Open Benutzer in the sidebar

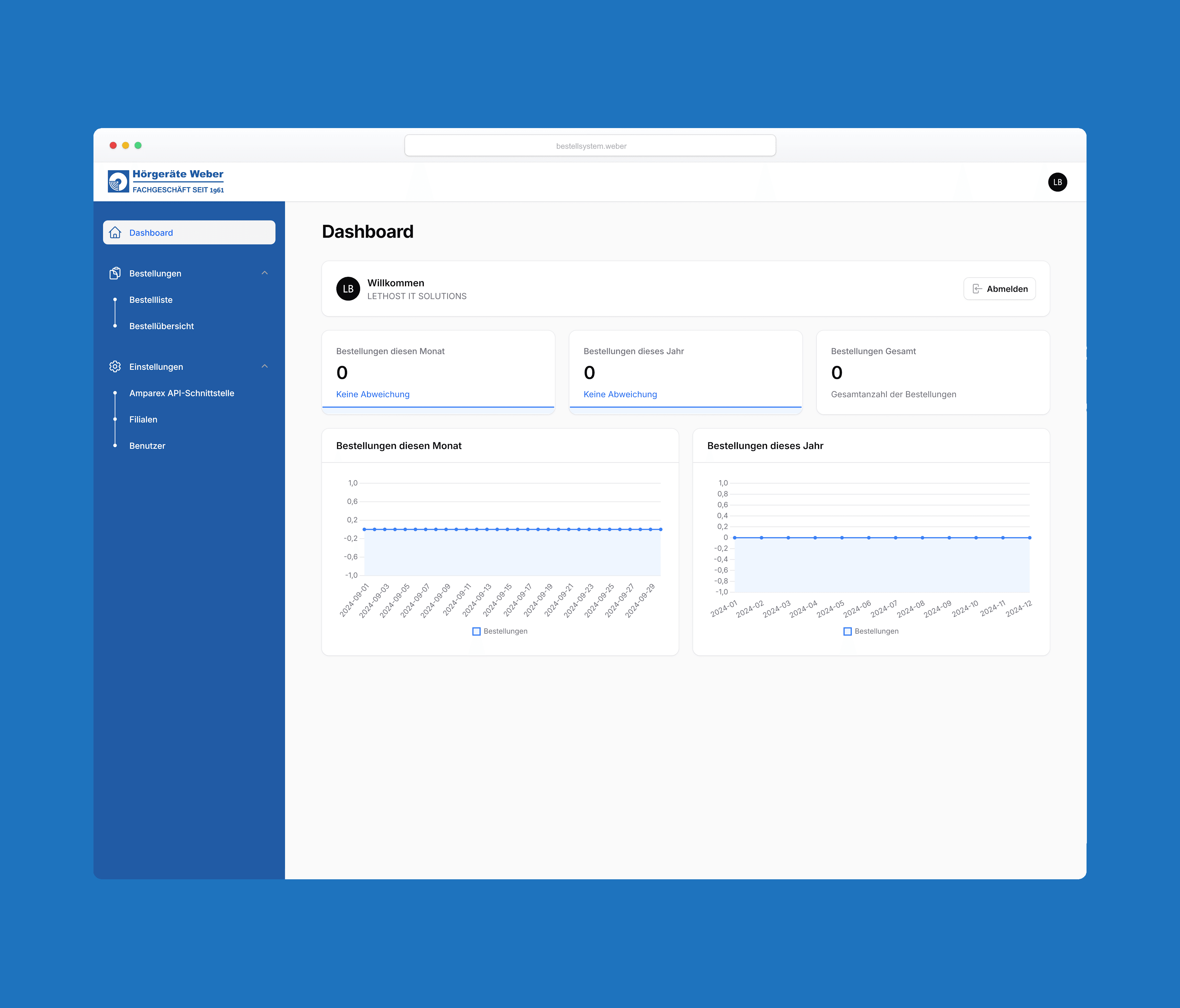click(147, 446)
